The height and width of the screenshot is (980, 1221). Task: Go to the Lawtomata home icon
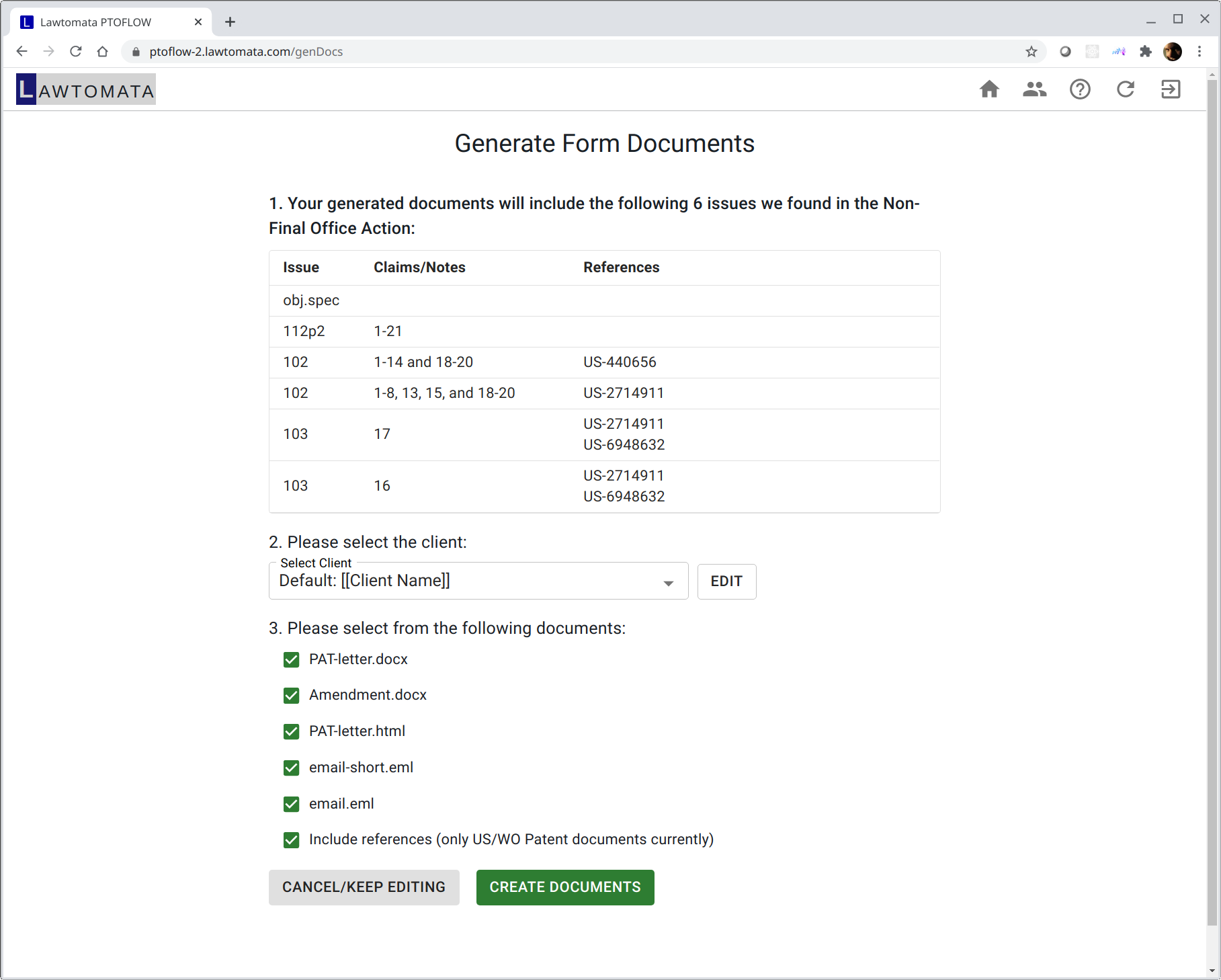[989, 89]
